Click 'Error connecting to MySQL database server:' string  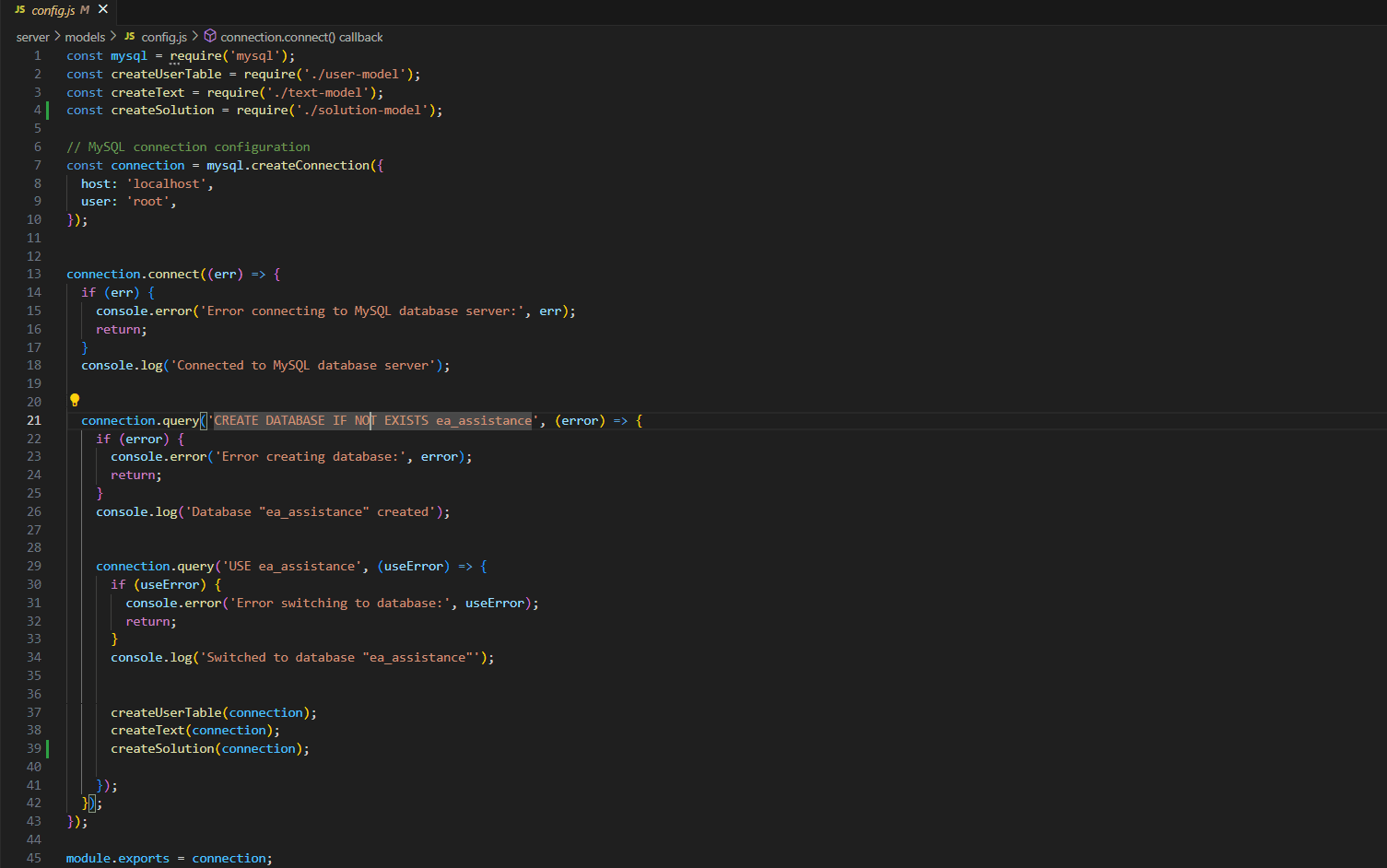362,311
